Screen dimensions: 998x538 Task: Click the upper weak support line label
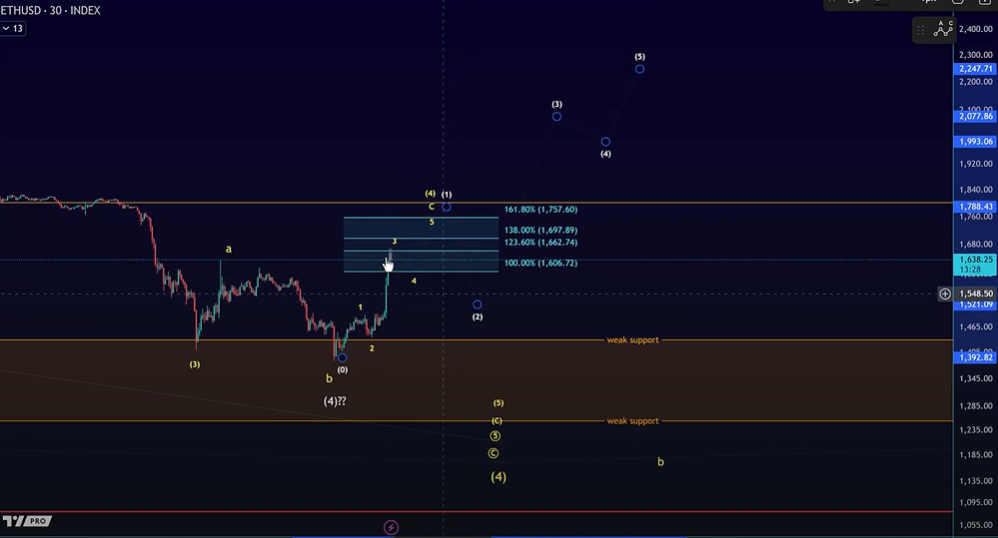[632, 340]
